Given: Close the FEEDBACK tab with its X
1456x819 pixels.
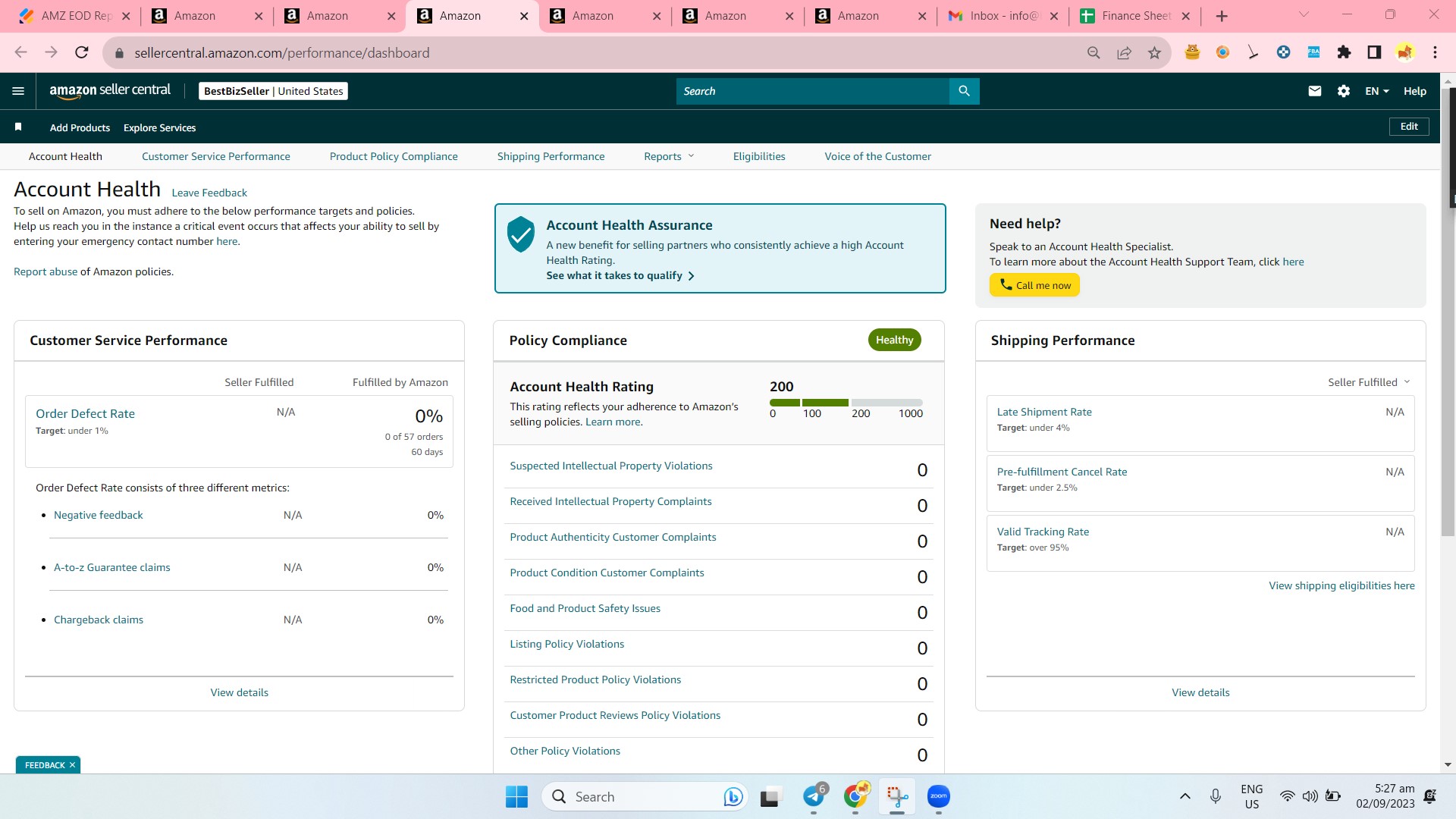Looking at the screenshot, I should coord(72,764).
